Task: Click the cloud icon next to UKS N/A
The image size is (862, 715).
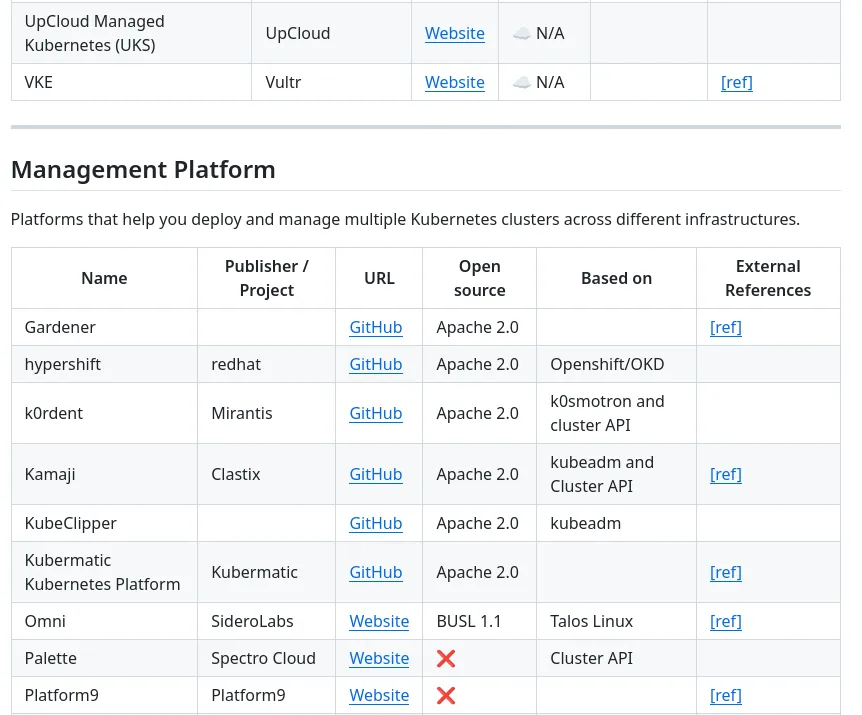Action: coord(521,33)
